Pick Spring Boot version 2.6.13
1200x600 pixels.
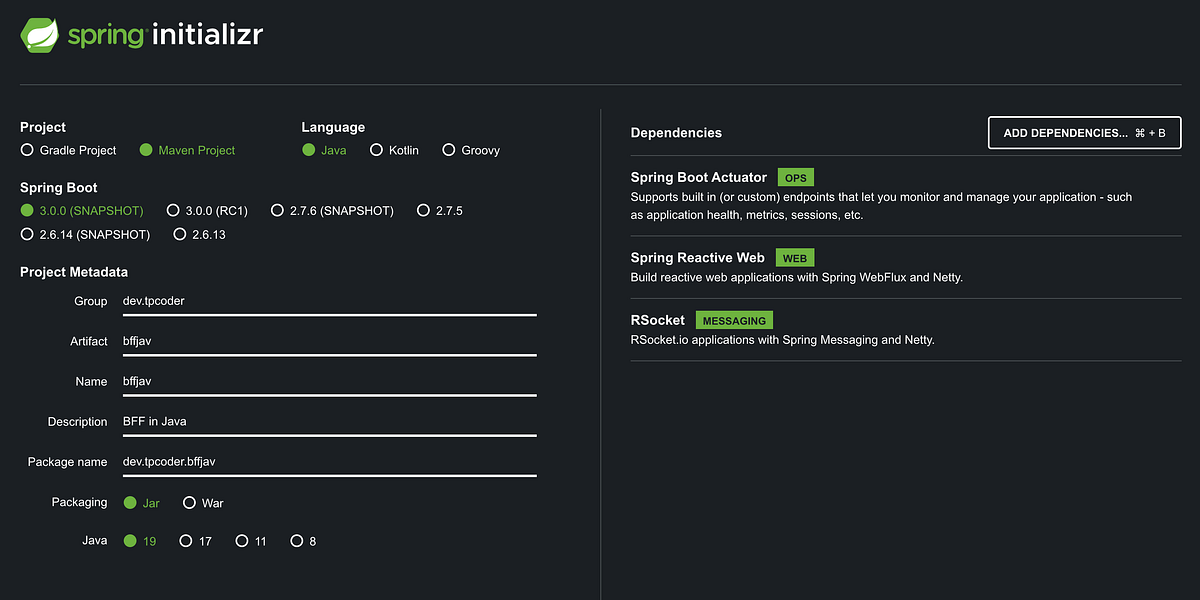(x=180, y=235)
